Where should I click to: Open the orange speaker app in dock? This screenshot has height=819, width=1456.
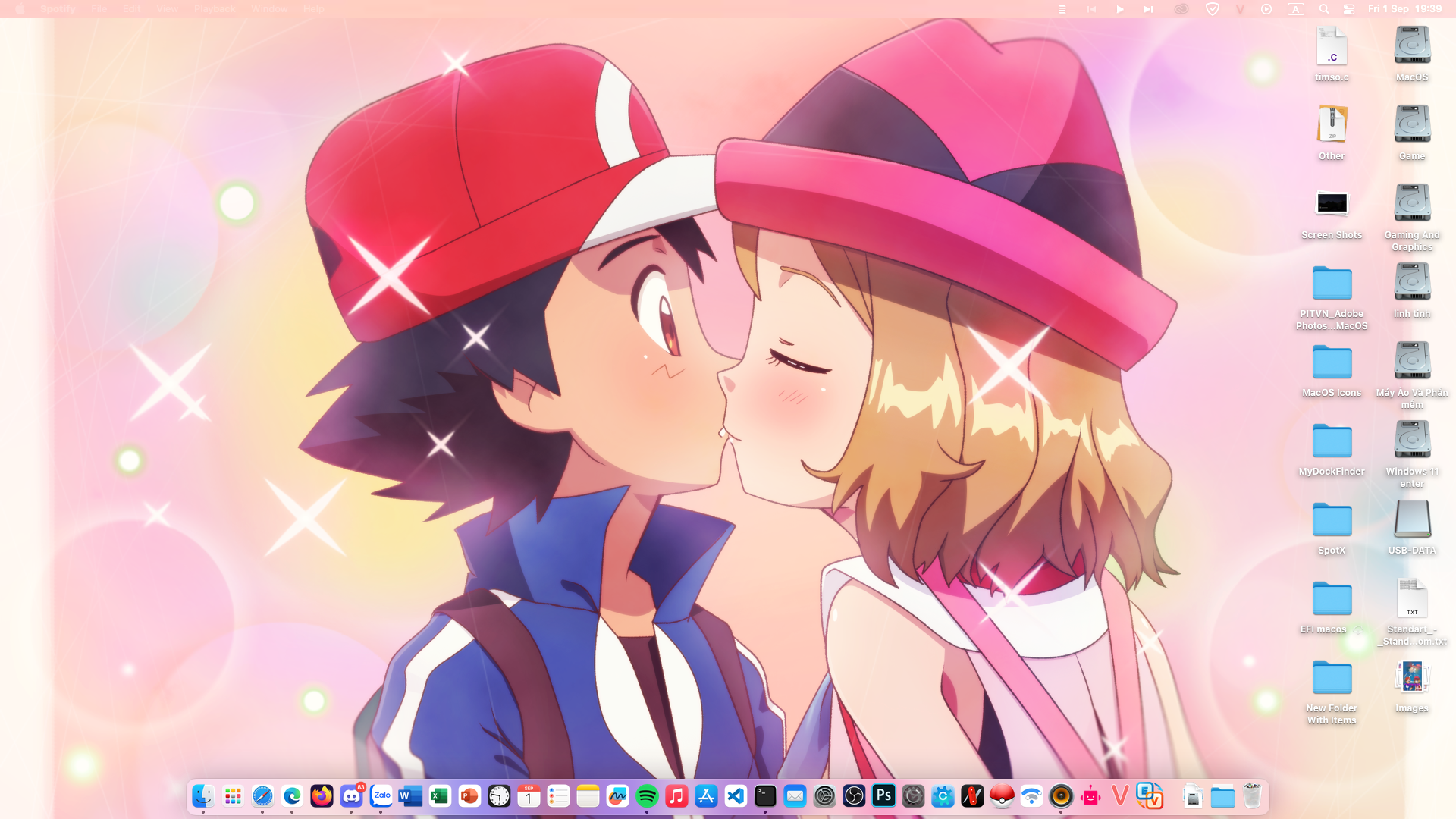[1061, 796]
